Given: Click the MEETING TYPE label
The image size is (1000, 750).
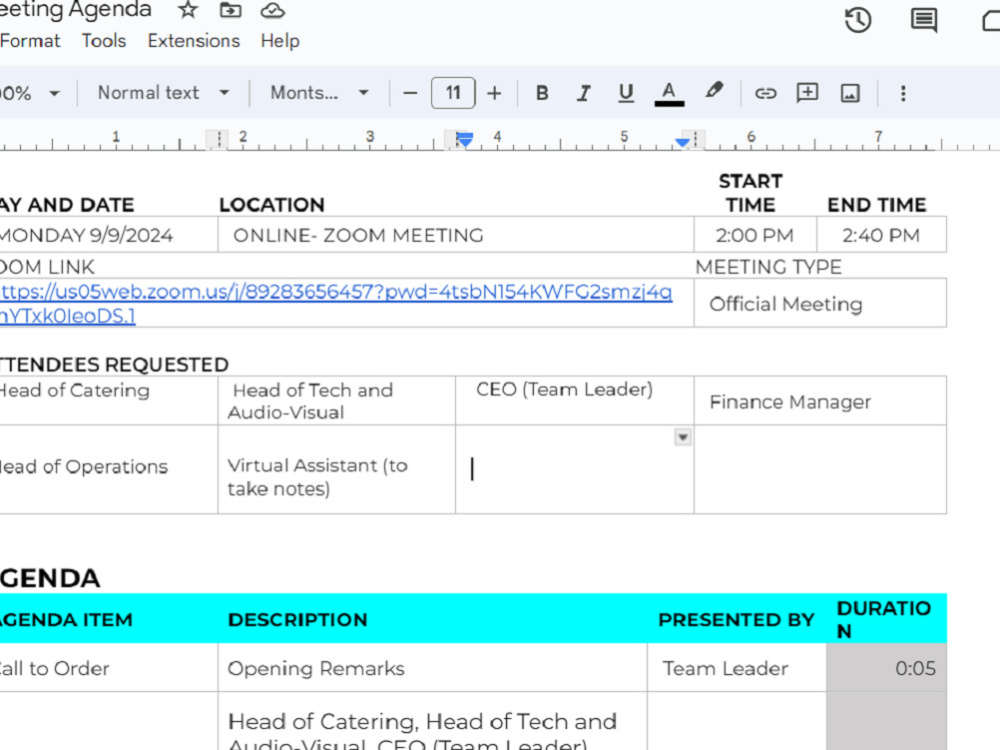Looking at the screenshot, I should [768, 267].
